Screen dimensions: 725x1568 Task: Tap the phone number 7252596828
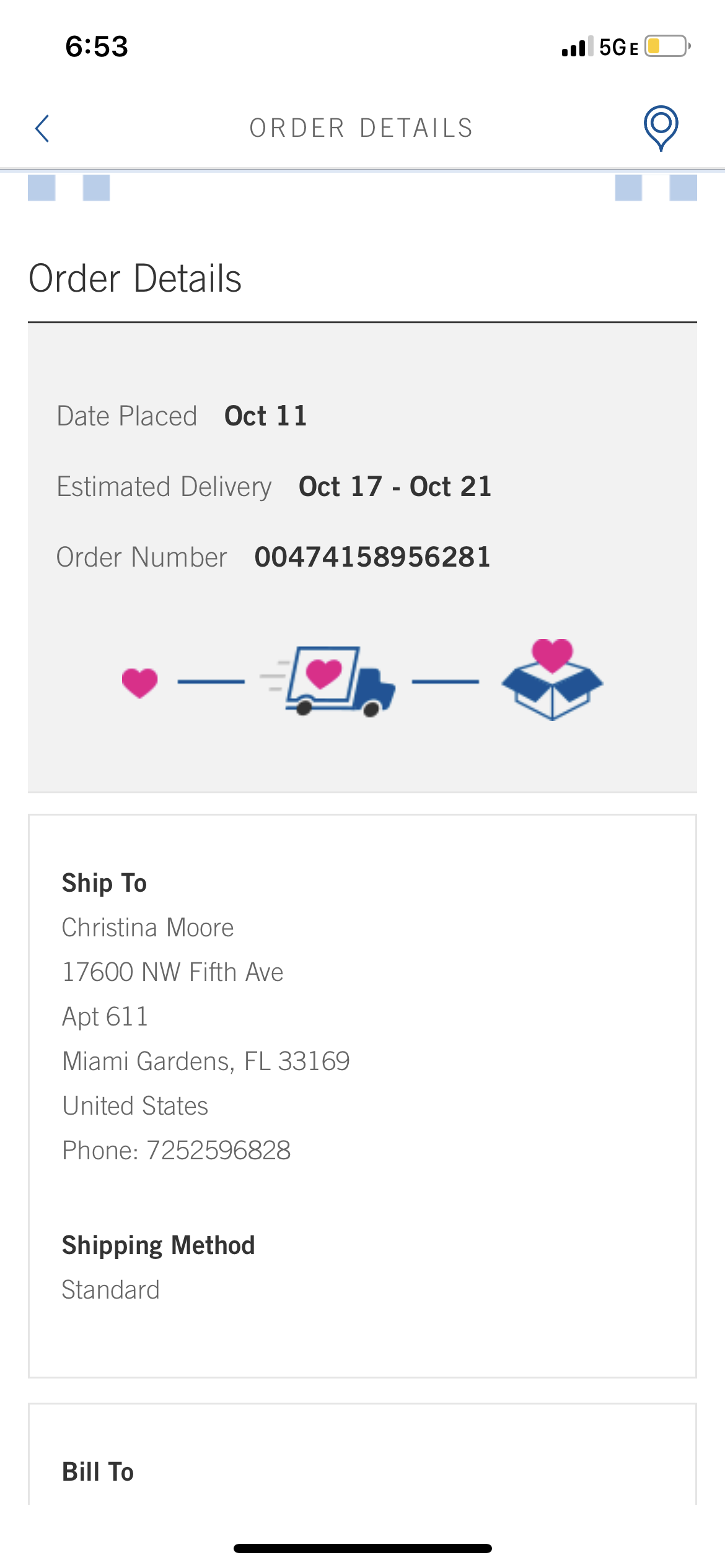point(218,1151)
